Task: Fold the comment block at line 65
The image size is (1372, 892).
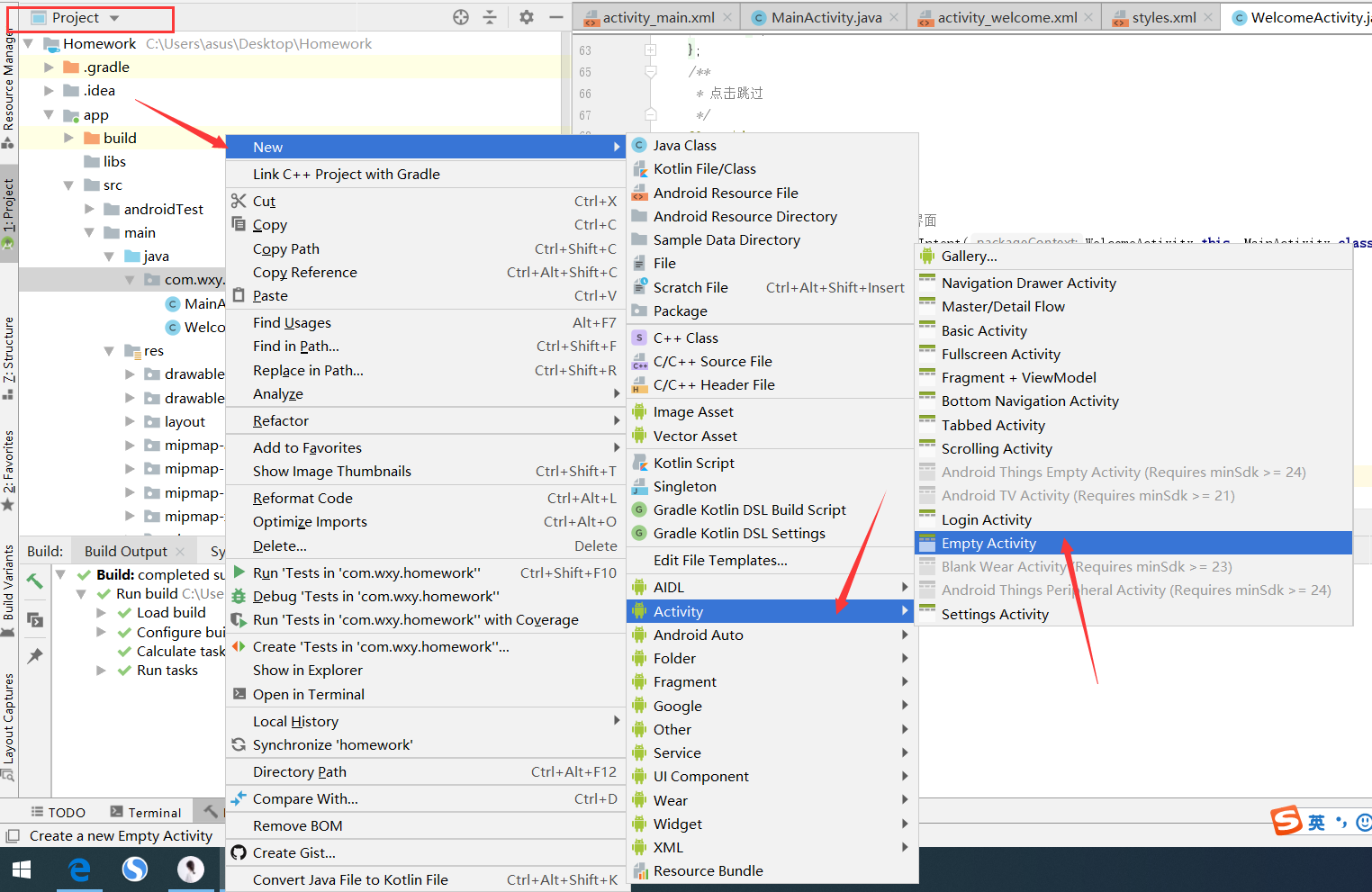Action: tap(650, 72)
